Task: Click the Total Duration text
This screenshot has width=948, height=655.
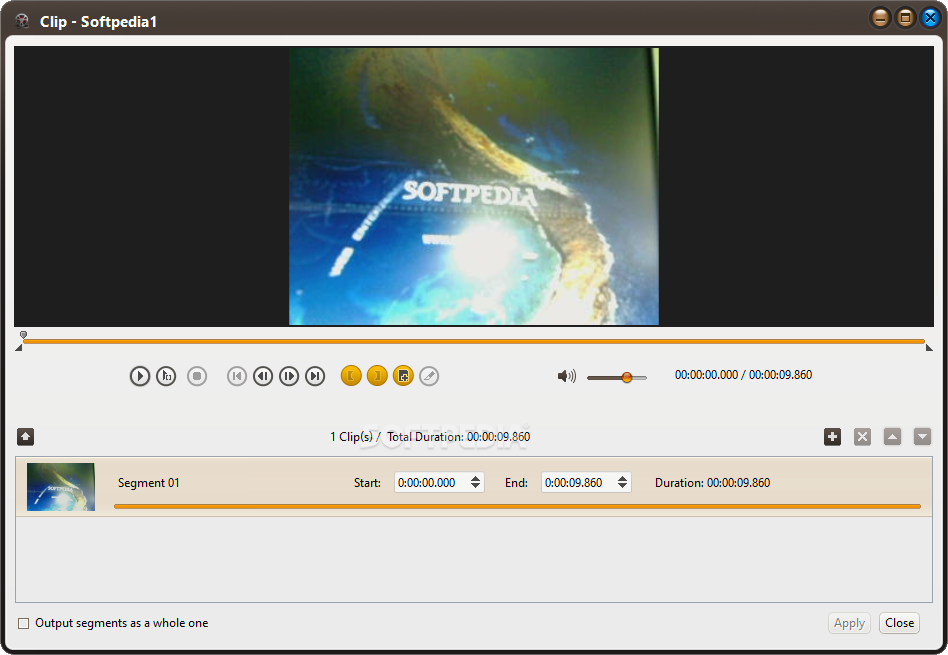Action: point(459,437)
